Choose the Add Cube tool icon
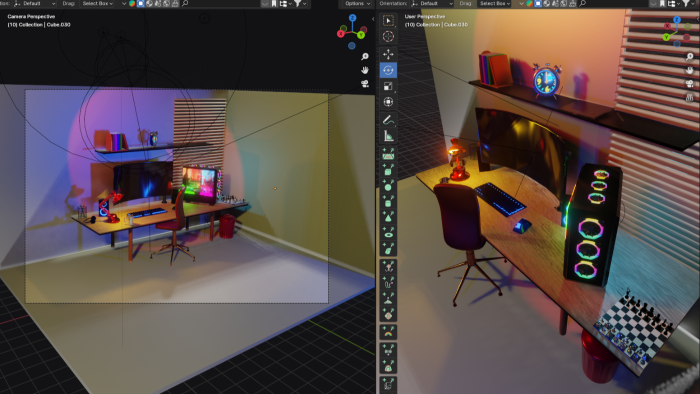Screen dimensions: 700x394 point(388,170)
